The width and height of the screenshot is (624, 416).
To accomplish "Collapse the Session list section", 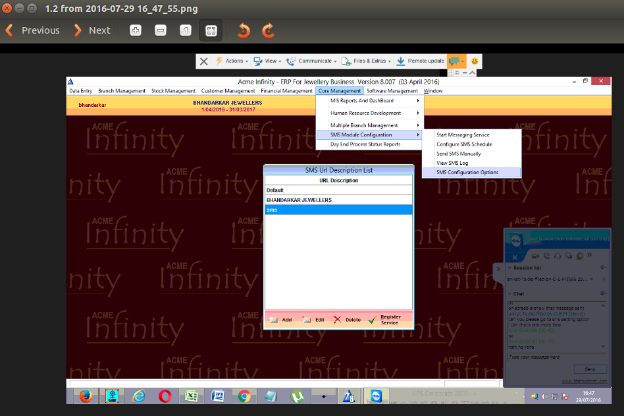I will (x=510, y=268).
